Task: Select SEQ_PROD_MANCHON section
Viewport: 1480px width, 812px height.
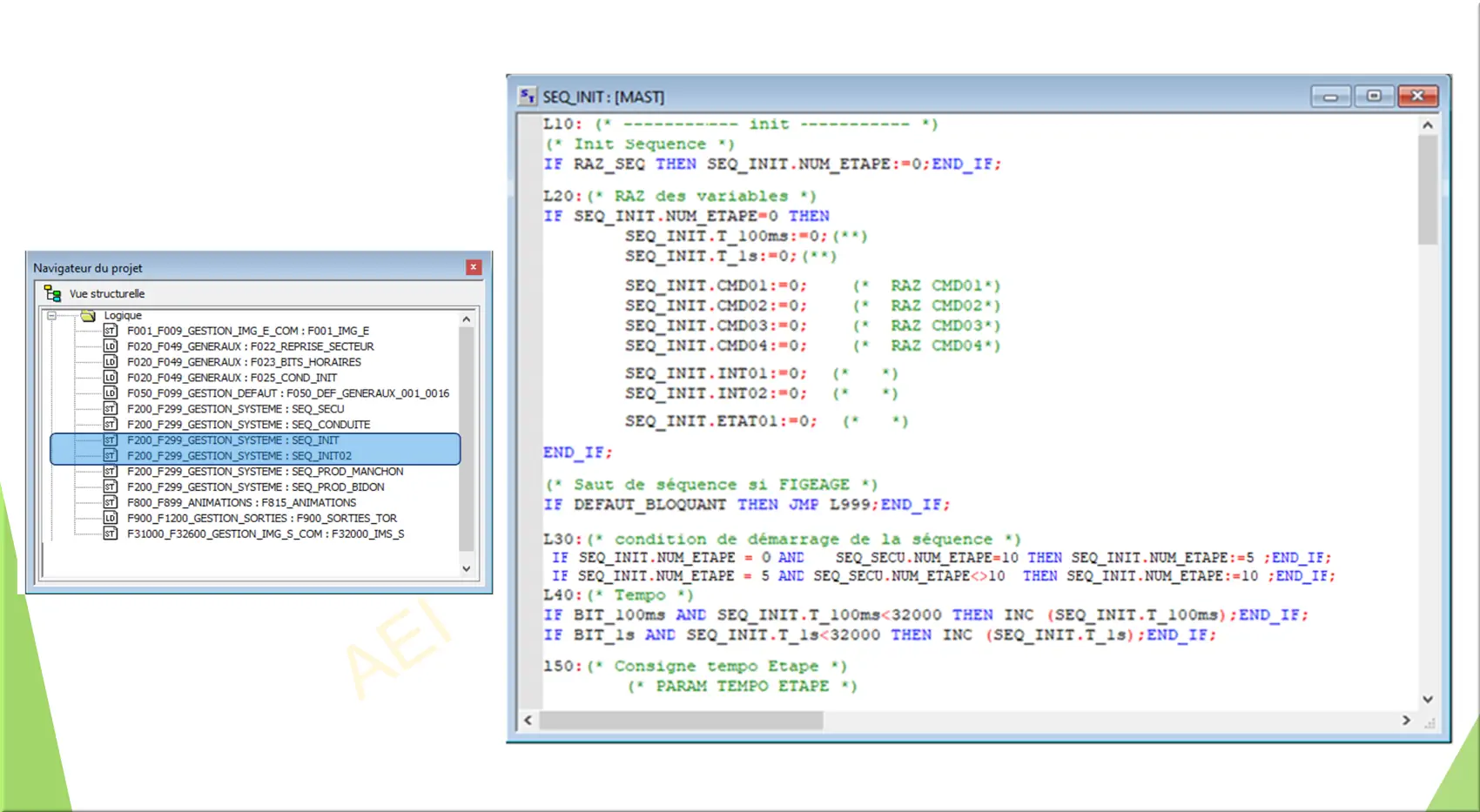Action: pos(266,472)
